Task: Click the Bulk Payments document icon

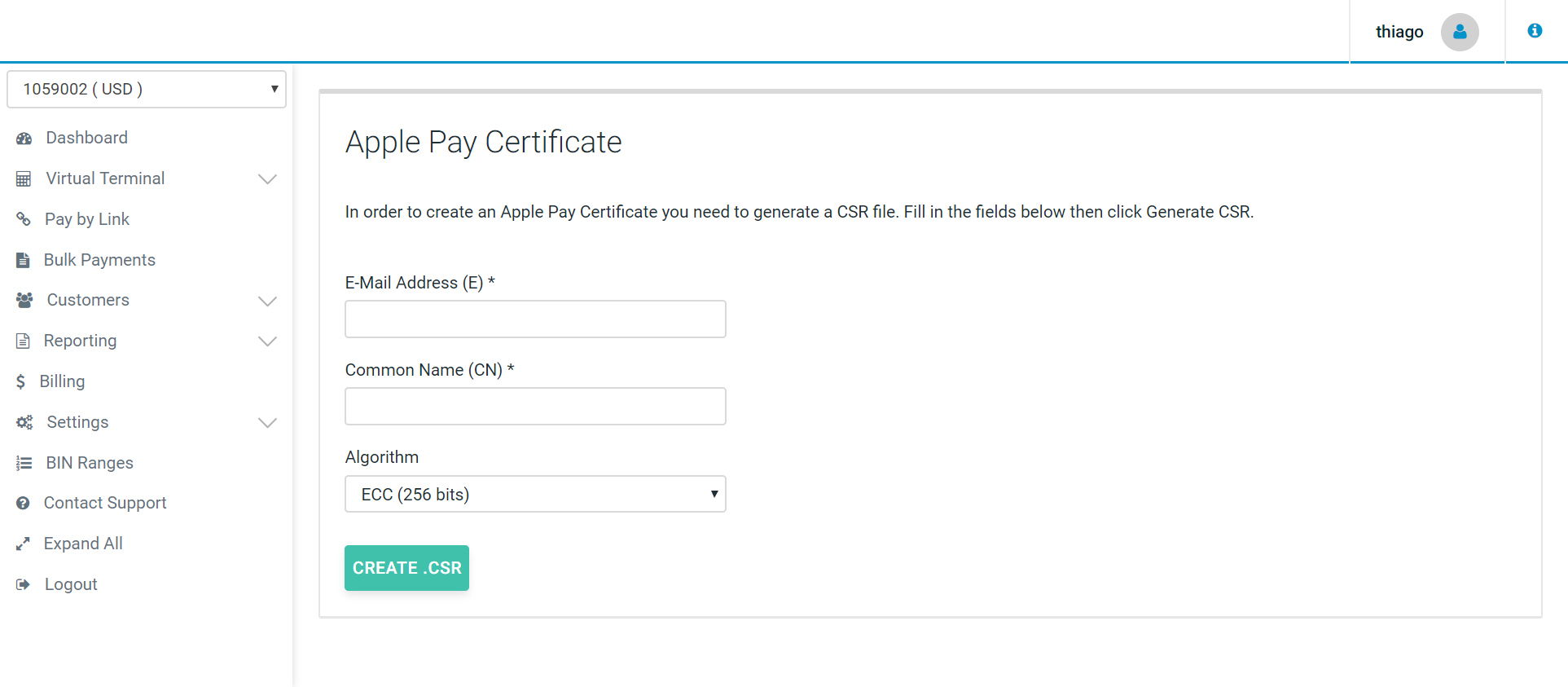Action: coord(23,261)
